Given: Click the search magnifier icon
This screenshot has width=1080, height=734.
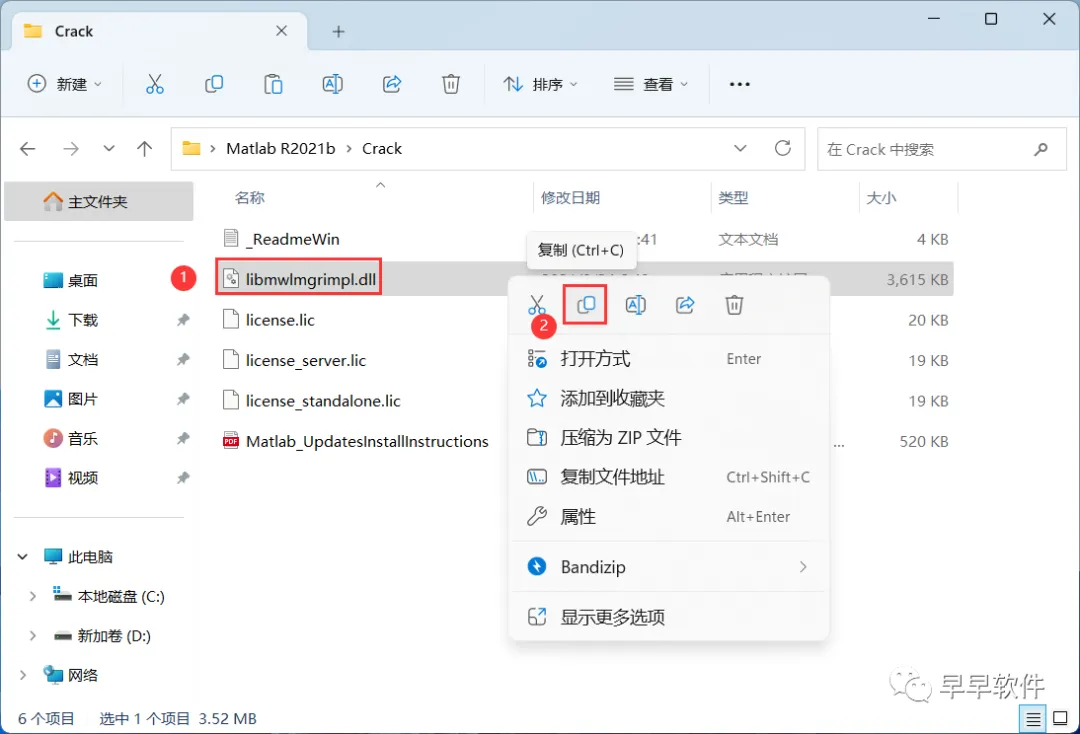Looking at the screenshot, I should click(1041, 149).
